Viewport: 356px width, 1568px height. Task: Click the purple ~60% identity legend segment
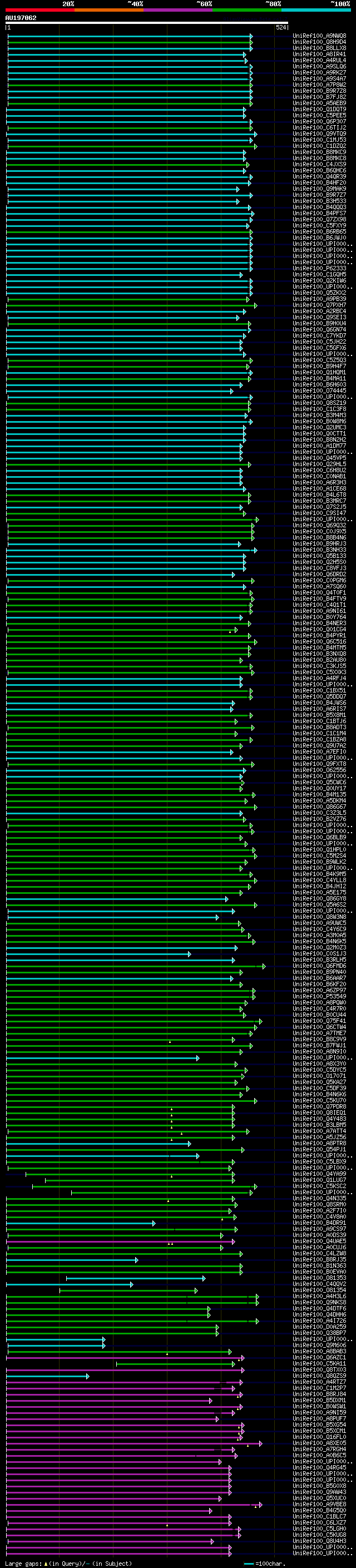(x=177, y=10)
